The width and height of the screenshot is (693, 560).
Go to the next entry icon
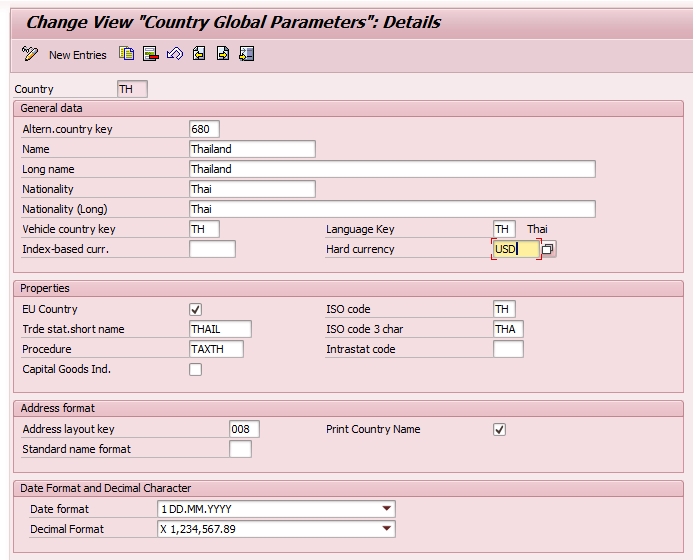[223, 53]
